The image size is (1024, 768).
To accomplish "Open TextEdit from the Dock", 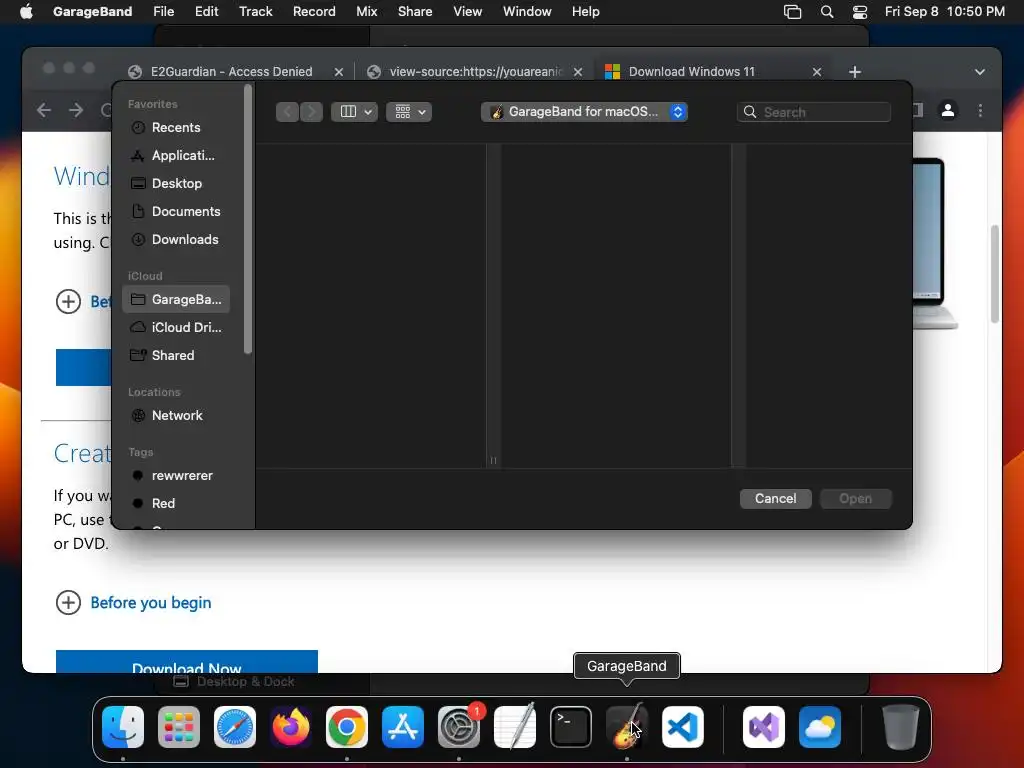I will coord(515,726).
